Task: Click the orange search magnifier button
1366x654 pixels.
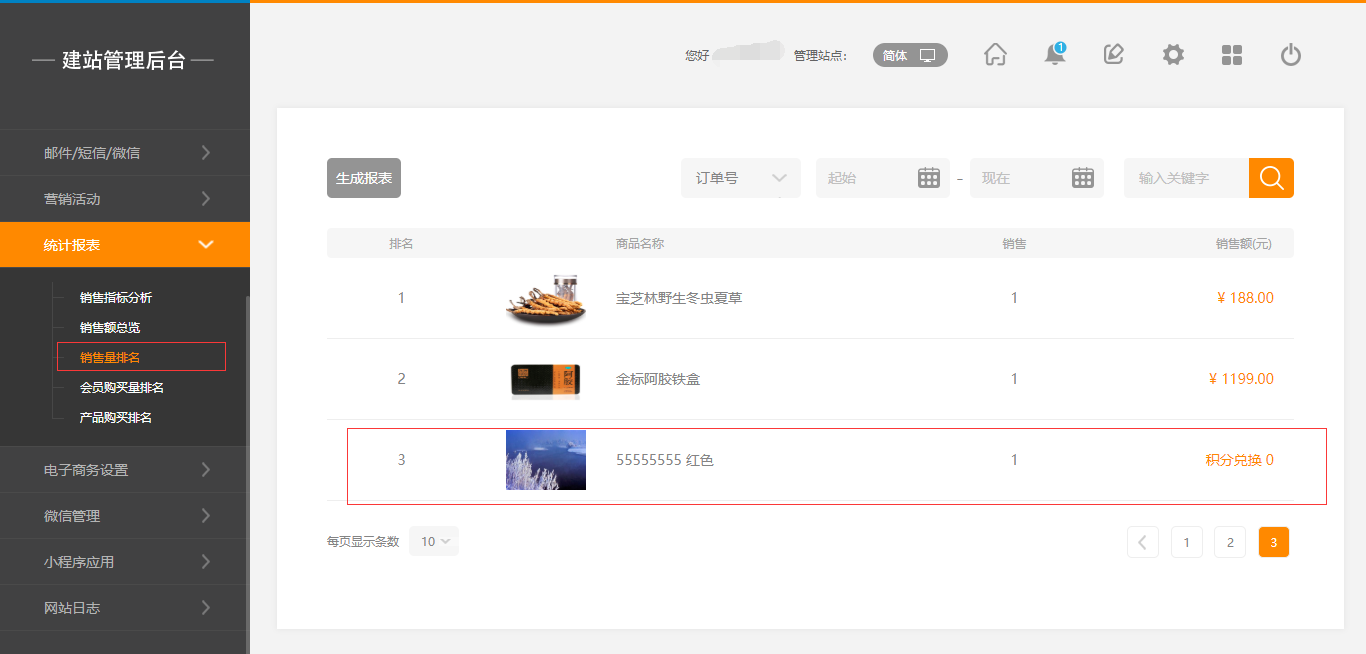Action: [1271, 178]
